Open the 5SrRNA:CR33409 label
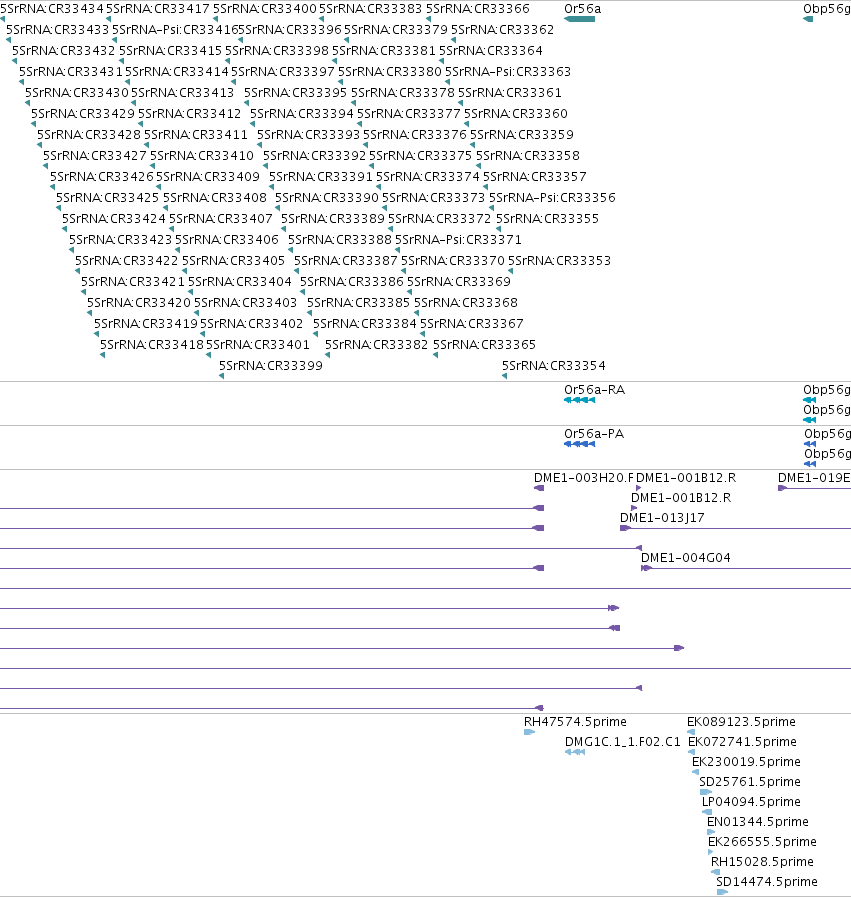Screen dimensions: 851x897 click(x=208, y=177)
